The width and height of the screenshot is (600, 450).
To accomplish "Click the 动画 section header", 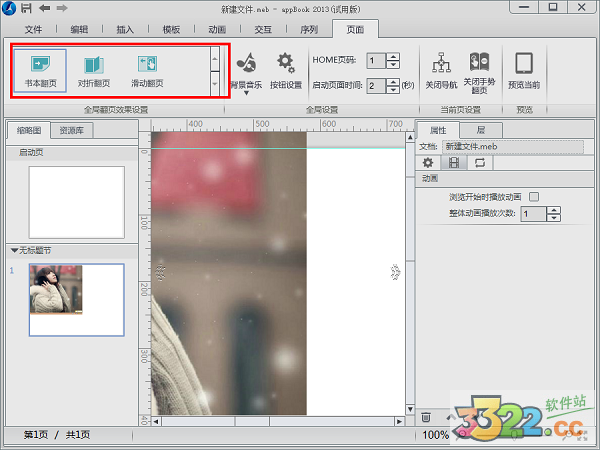I will pyautogui.click(x=504, y=178).
